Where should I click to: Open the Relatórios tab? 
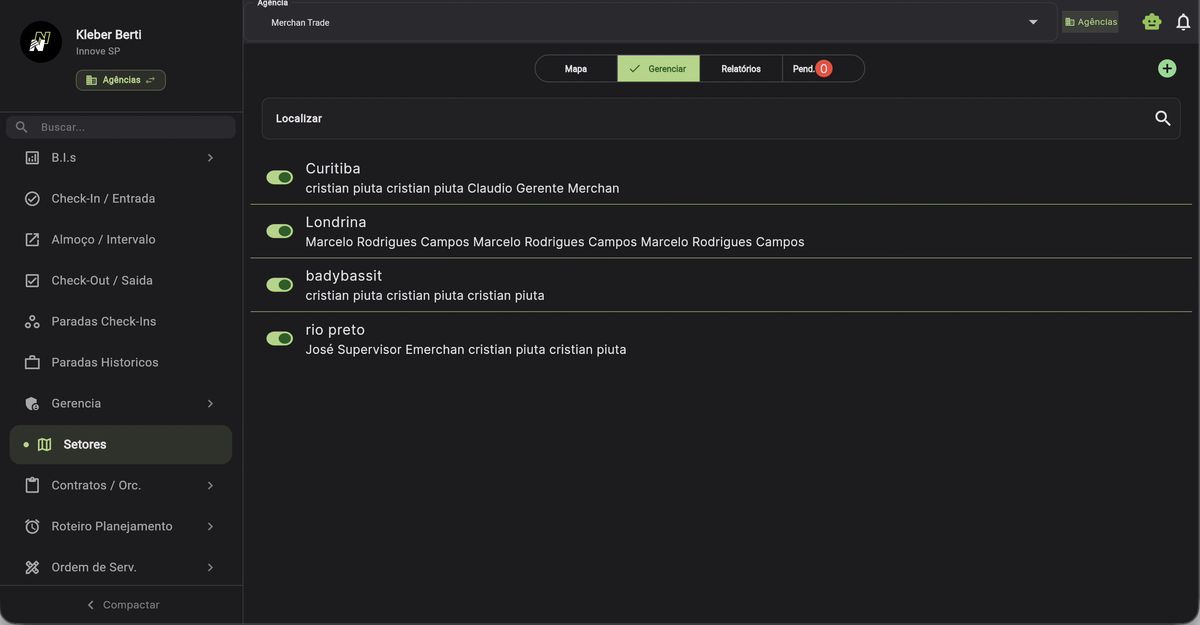(x=741, y=69)
